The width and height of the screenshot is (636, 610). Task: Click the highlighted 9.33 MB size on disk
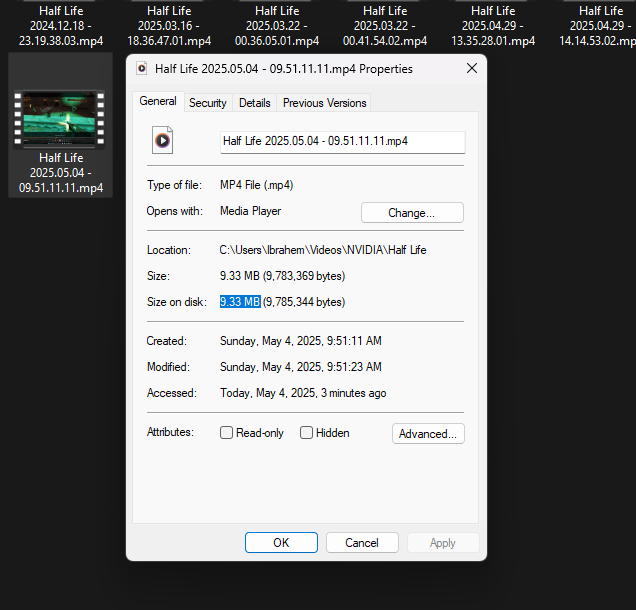(x=240, y=302)
